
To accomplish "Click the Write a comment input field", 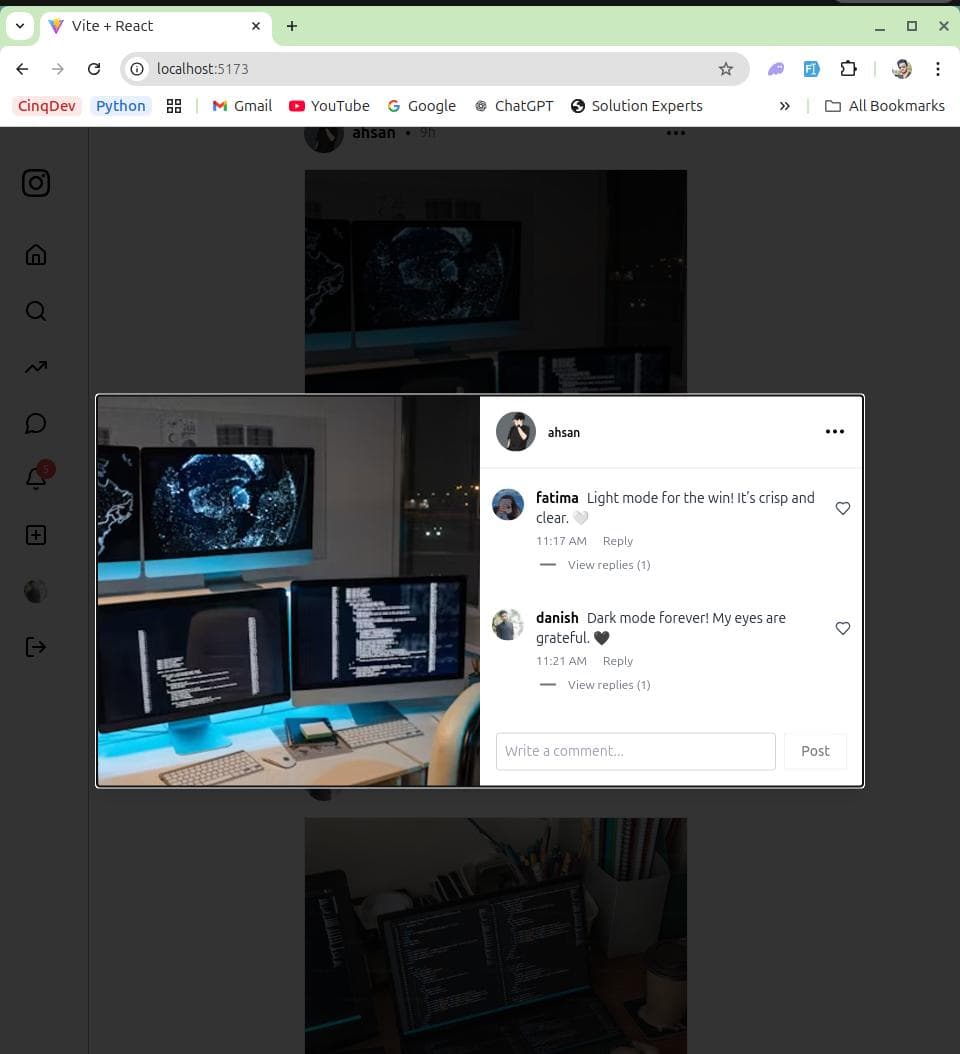I will pos(635,751).
